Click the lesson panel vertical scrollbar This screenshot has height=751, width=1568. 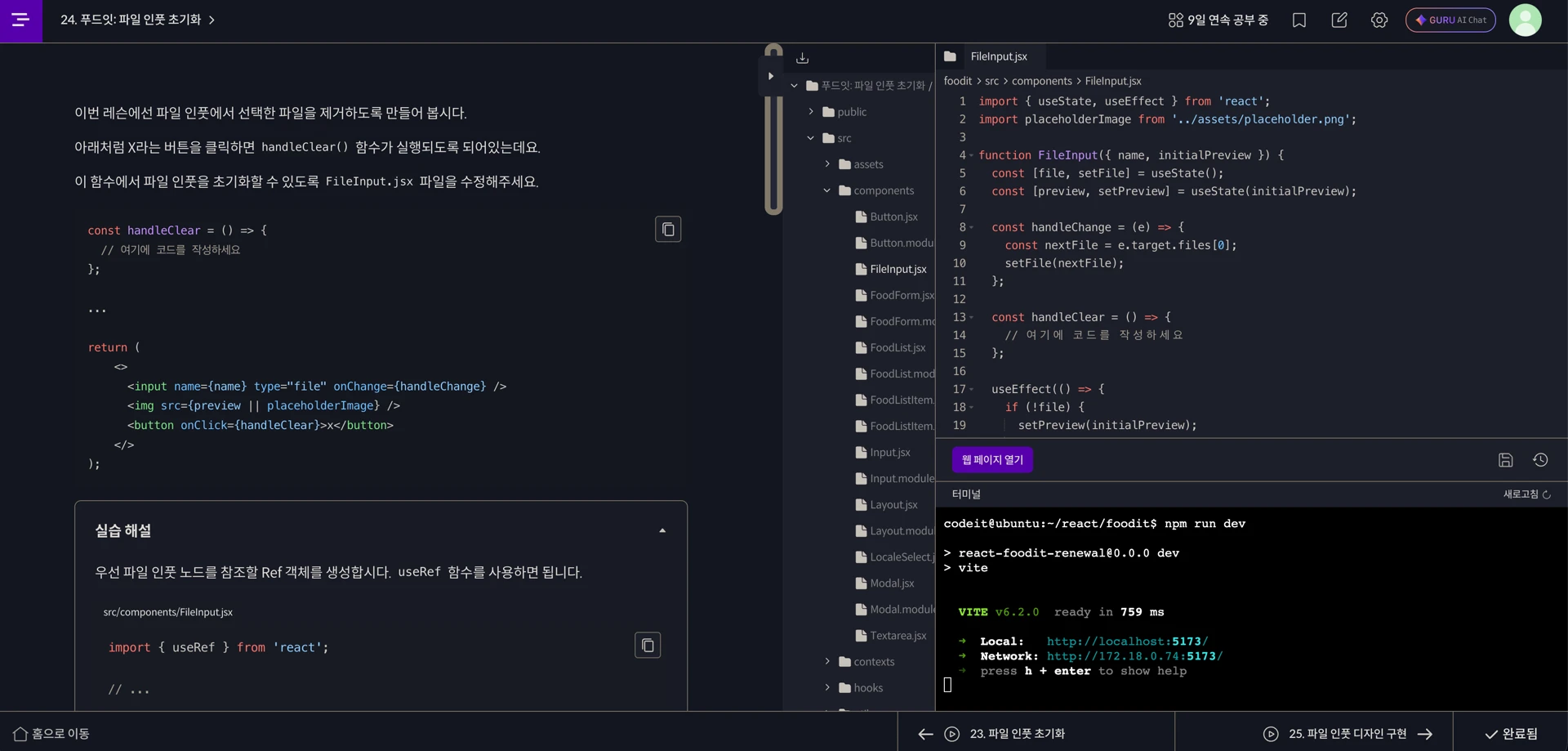point(773,129)
